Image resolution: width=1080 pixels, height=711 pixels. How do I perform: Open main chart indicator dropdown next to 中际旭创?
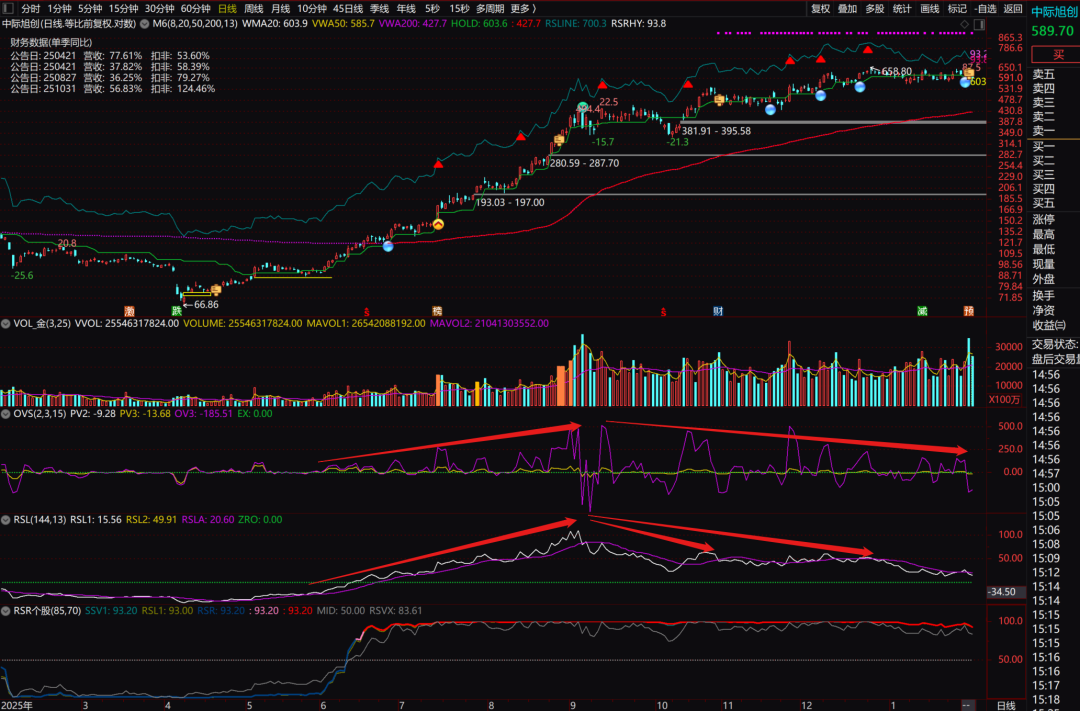pos(145,23)
